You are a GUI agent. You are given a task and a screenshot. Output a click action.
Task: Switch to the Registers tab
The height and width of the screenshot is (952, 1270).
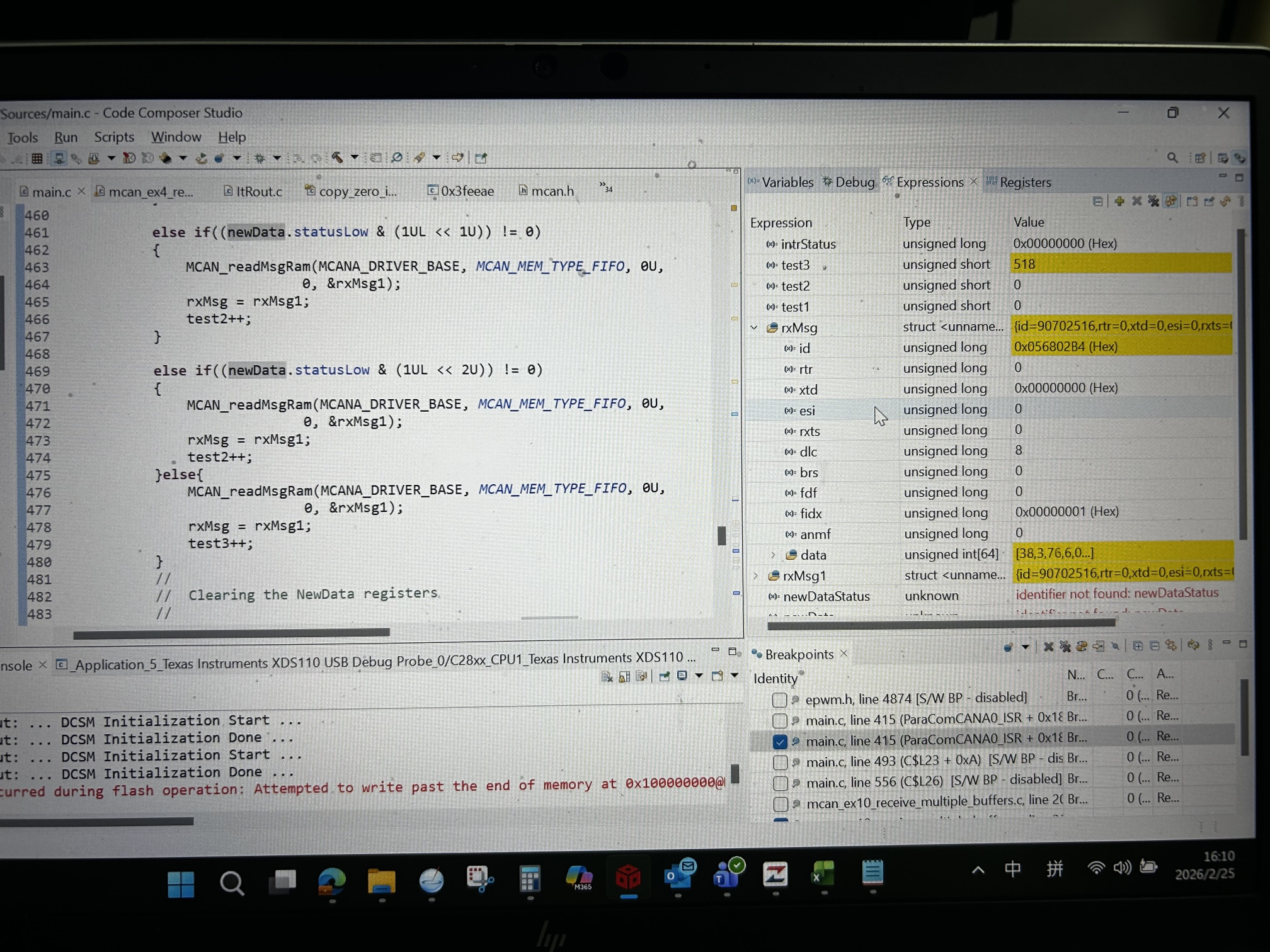click(x=1019, y=183)
